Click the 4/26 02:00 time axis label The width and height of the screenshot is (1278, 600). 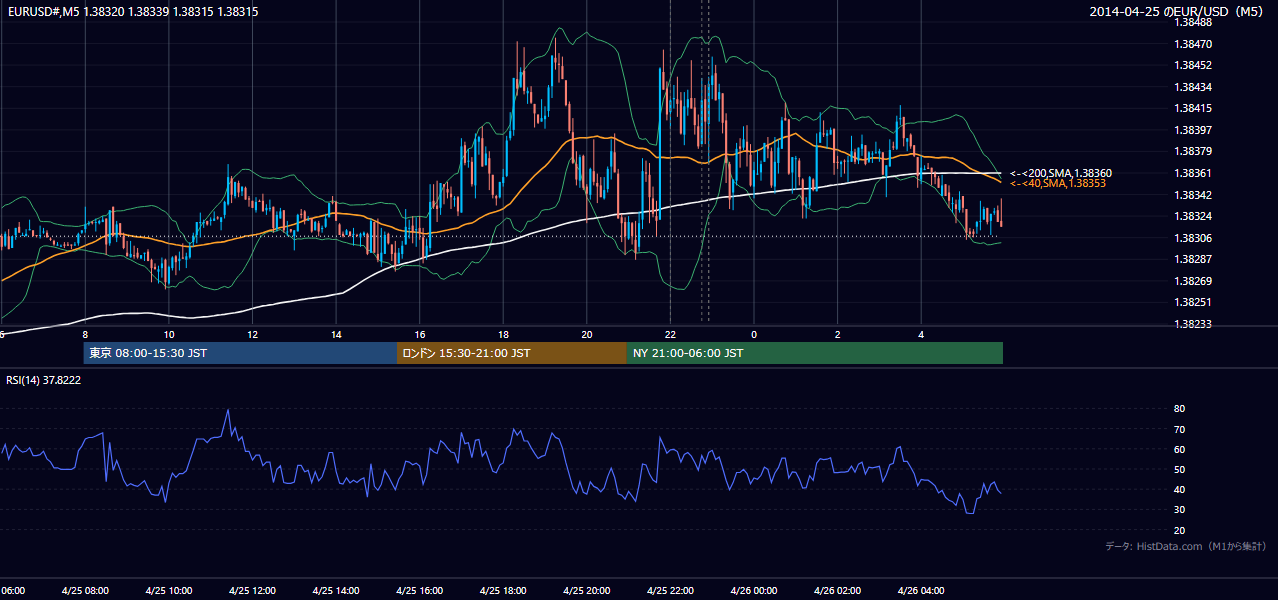tap(838, 591)
